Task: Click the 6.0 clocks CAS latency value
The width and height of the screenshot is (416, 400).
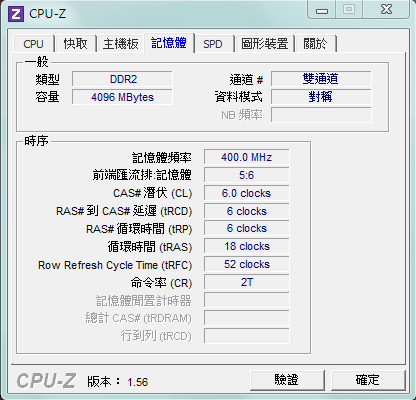Action: pyautogui.click(x=247, y=193)
